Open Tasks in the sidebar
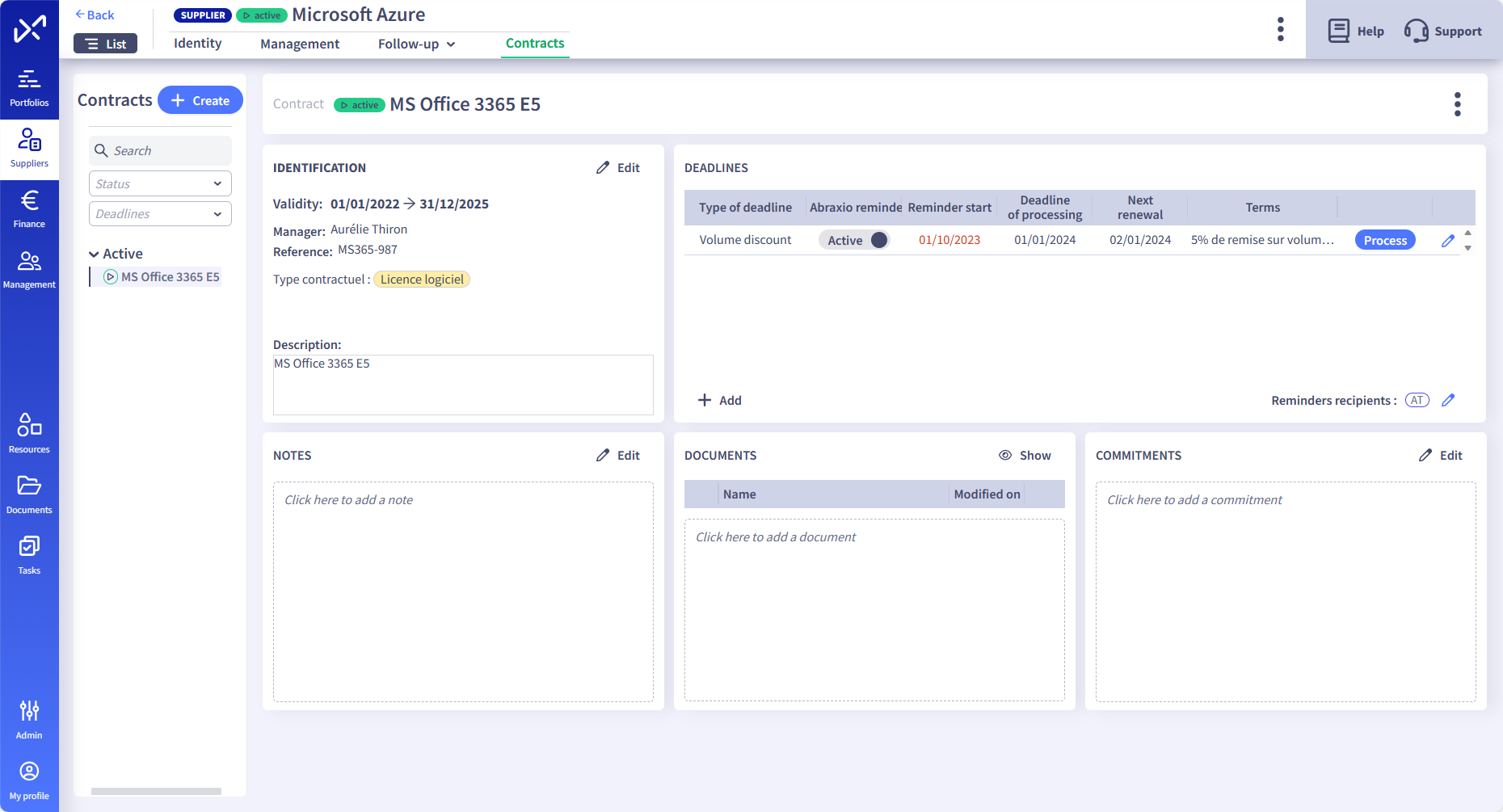Screen dimensions: 1503x812 tap(29, 556)
